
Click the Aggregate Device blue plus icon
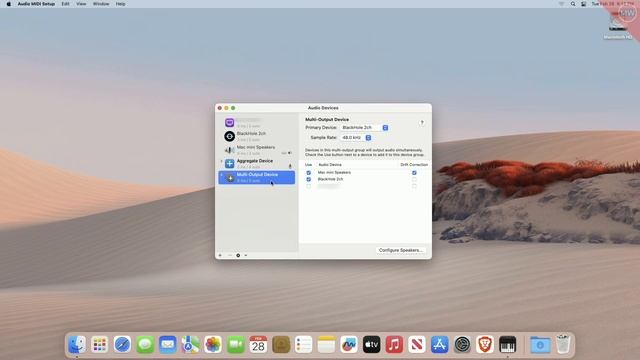coord(229,164)
